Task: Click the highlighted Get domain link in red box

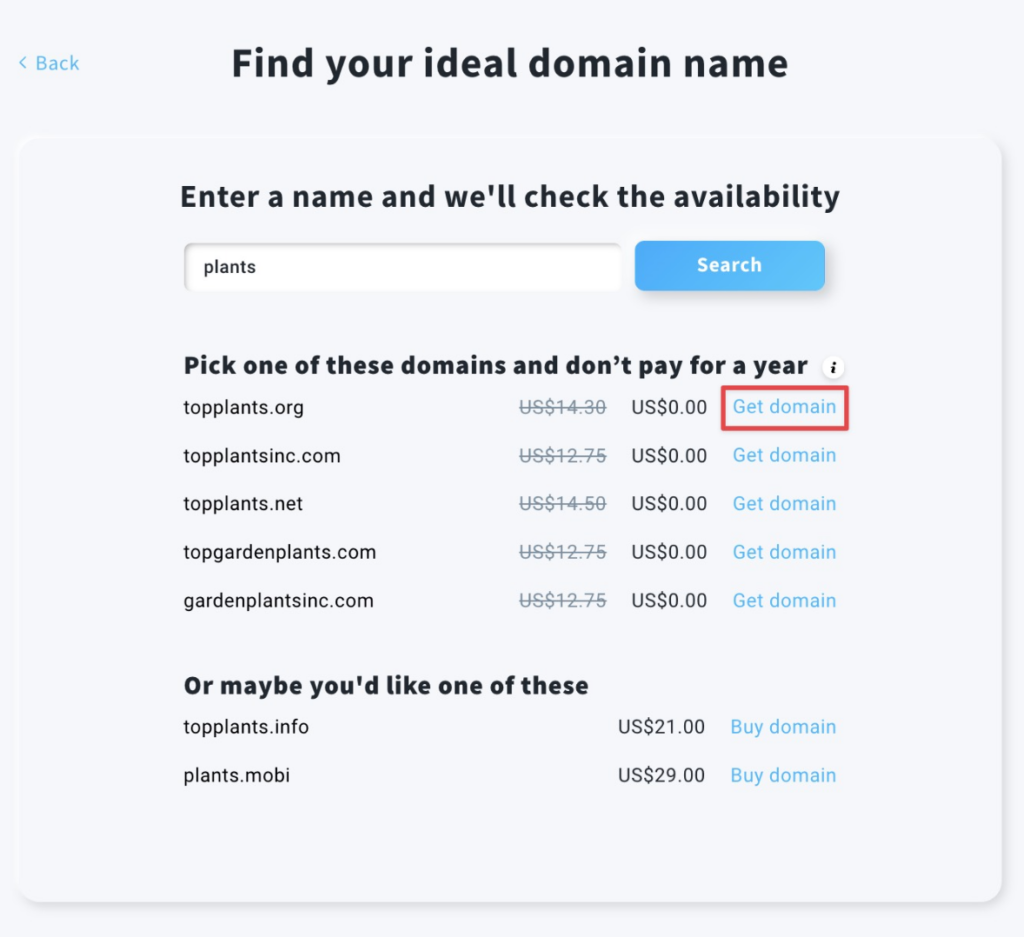Action: click(784, 407)
